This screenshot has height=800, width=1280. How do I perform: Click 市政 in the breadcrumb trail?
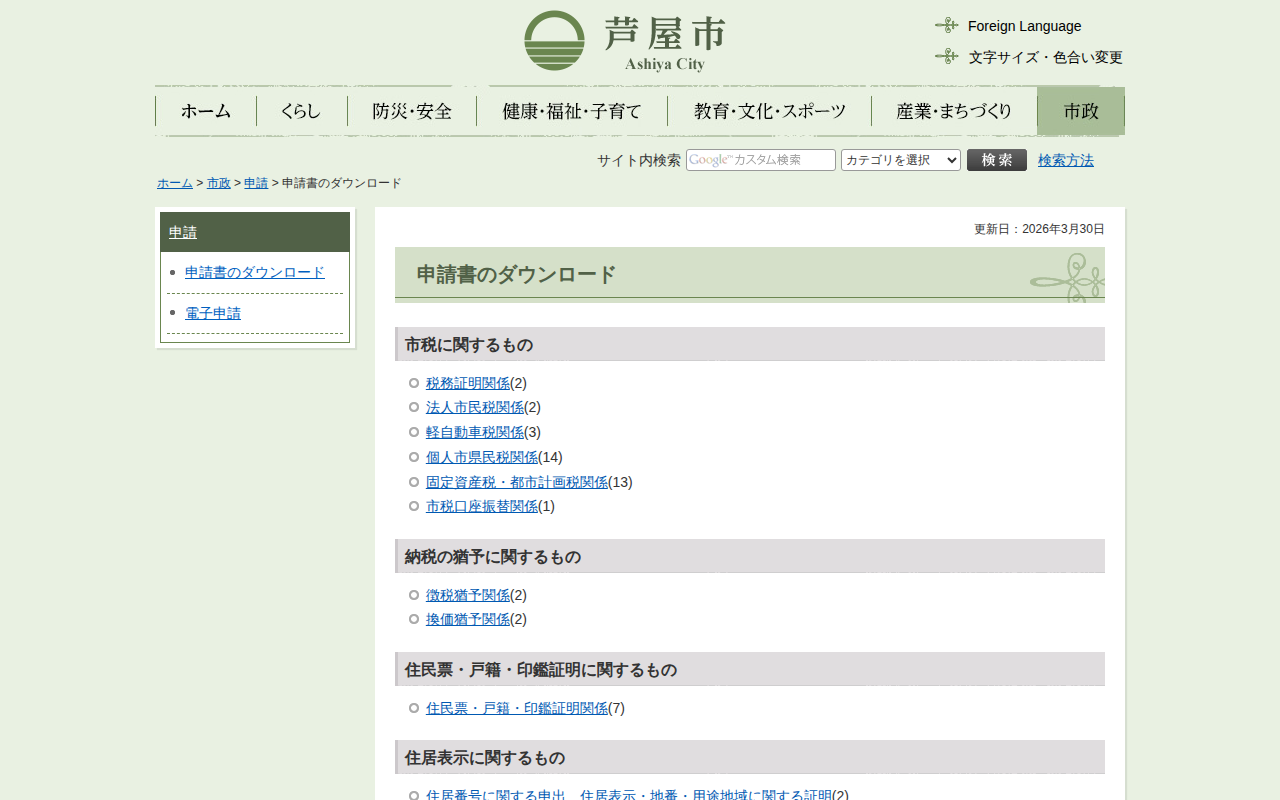[x=218, y=183]
